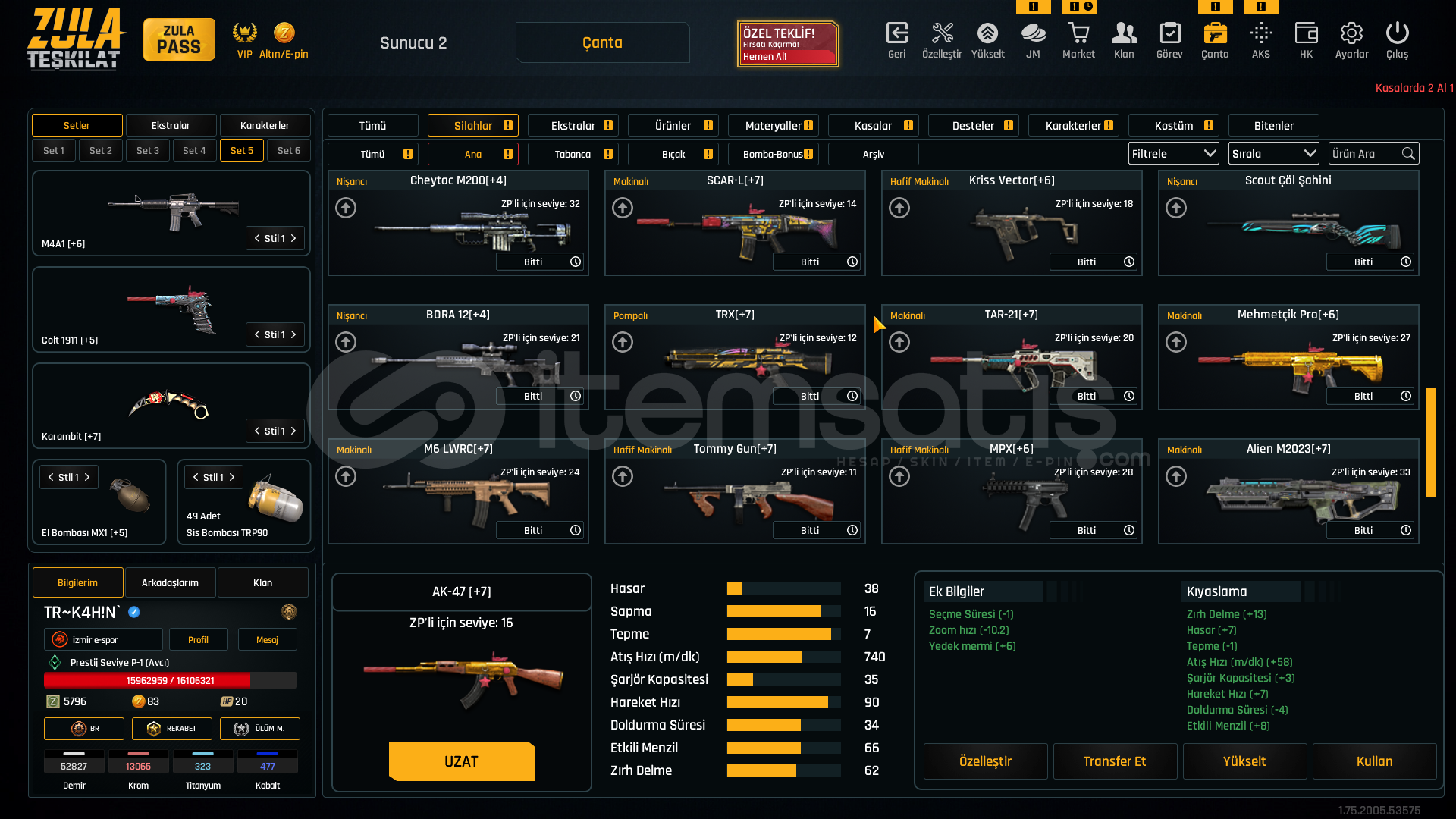Previous style arrow for Colt 1911 [+5]
1456x819 pixels.
pos(257,334)
